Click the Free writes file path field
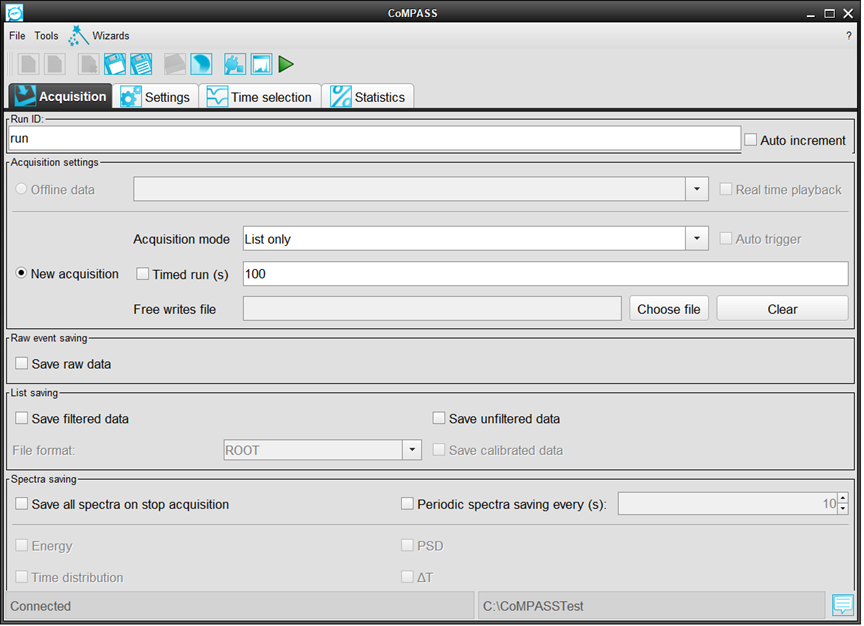 click(432, 309)
